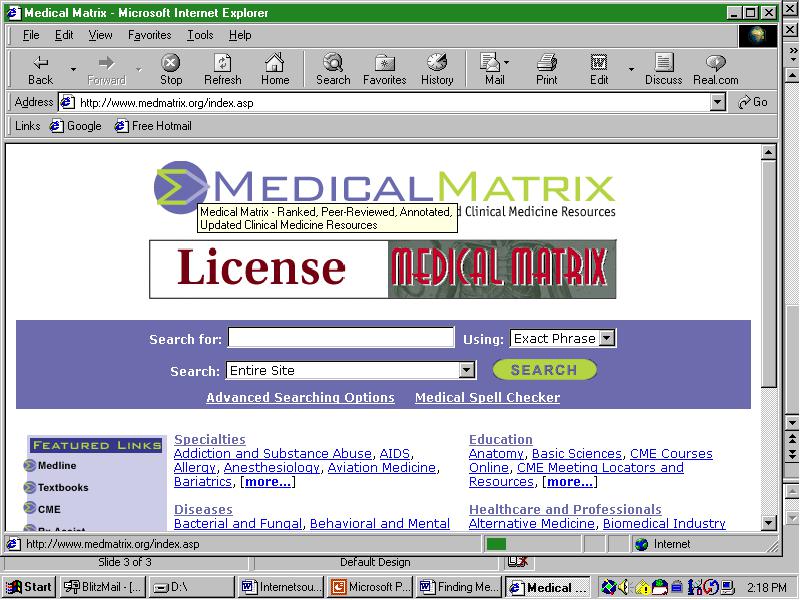This screenshot has width=800, height=600.
Task: Click the Go button beside address bar
Action: [753, 103]
